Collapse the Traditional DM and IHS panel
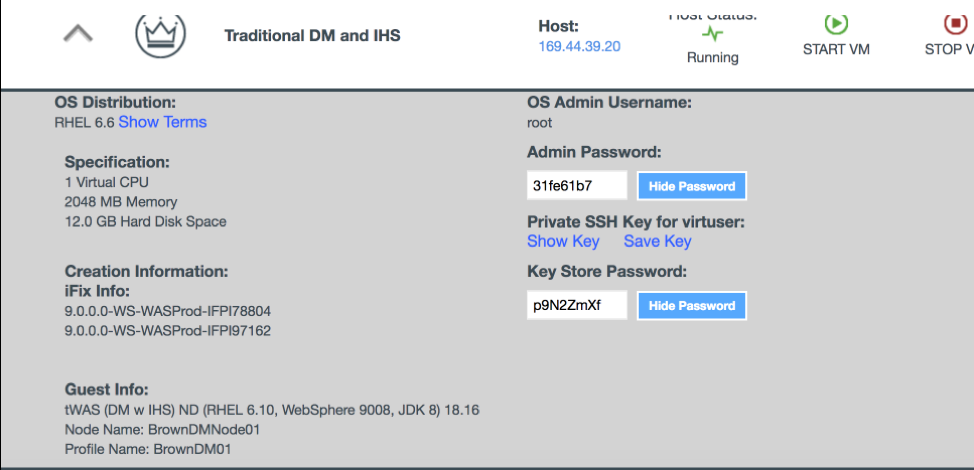 (78, 33)
